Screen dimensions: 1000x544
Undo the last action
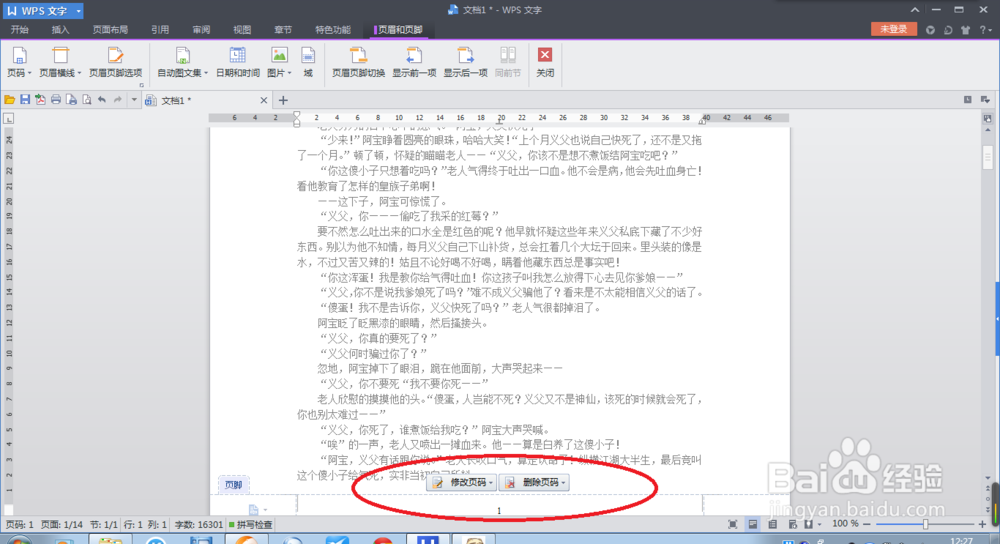[102, 100]
